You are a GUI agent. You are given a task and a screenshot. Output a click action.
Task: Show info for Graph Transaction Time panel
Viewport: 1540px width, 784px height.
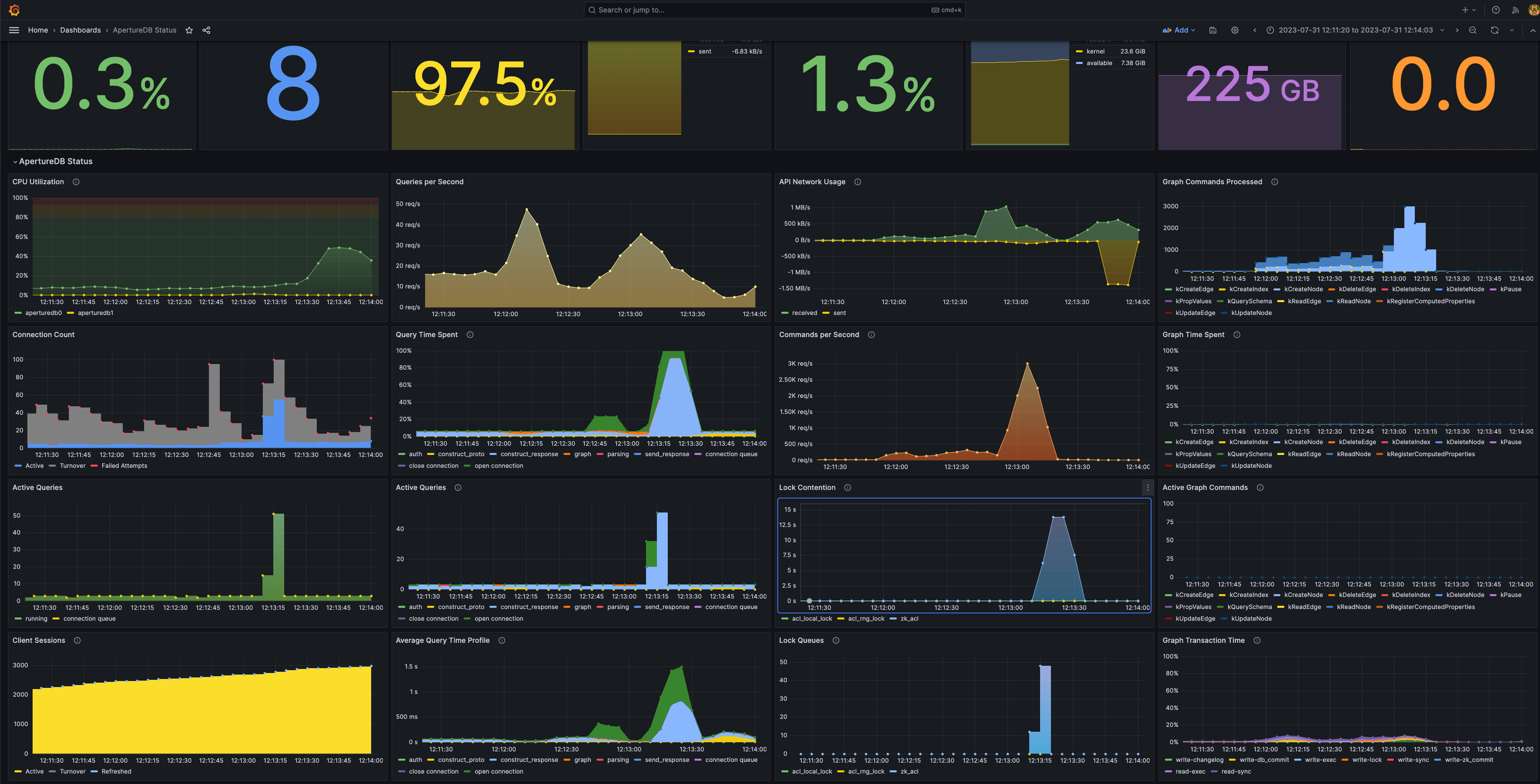1257,640
